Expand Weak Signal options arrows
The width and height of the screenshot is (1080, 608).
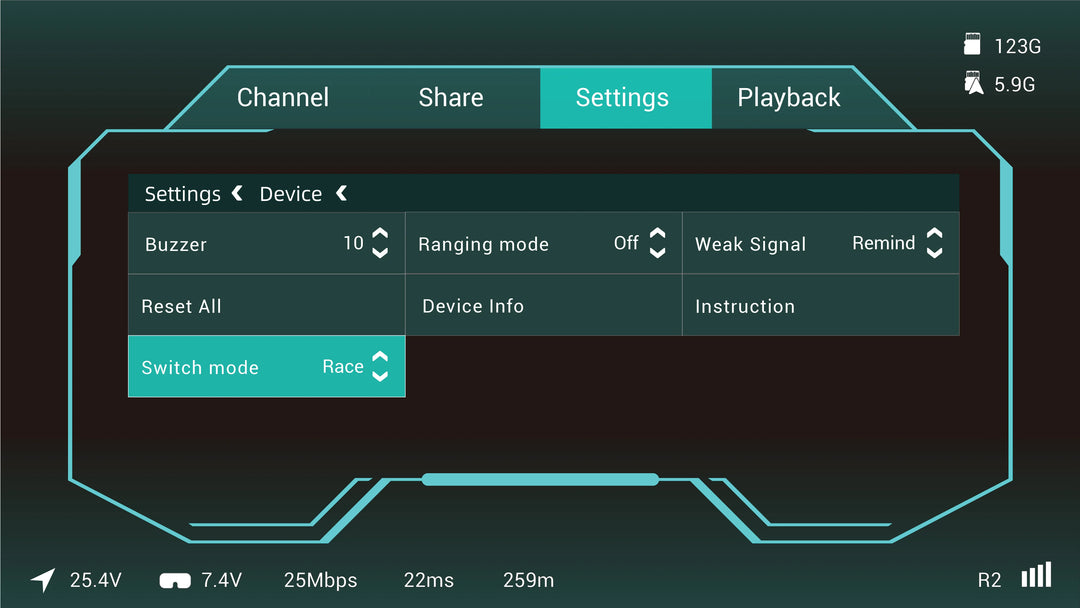pos(934,243)
